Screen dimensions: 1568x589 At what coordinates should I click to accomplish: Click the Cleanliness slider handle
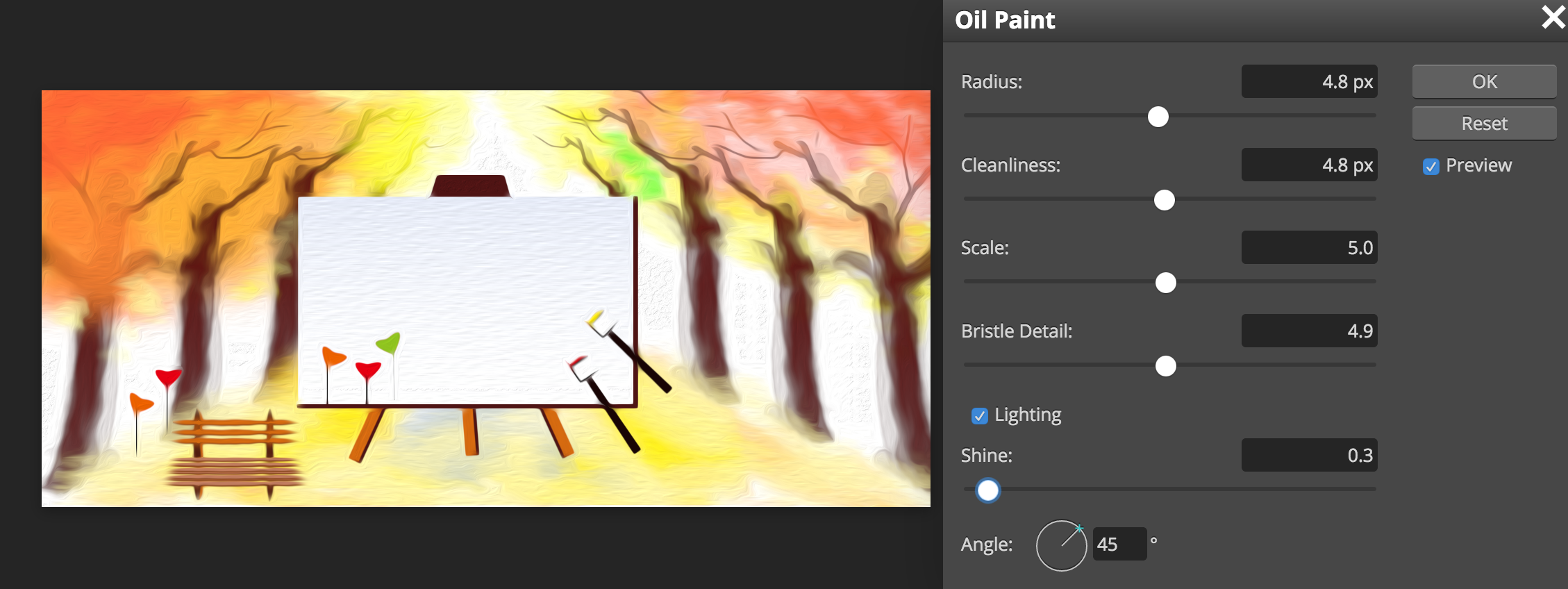(1164, 200)
